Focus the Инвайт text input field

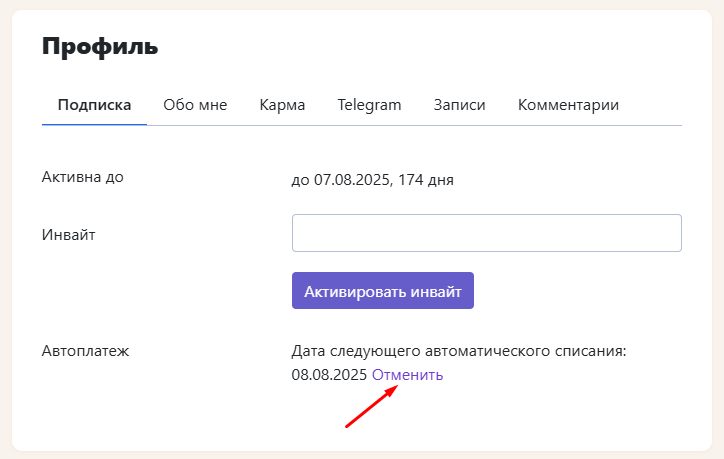pos(486,233)
